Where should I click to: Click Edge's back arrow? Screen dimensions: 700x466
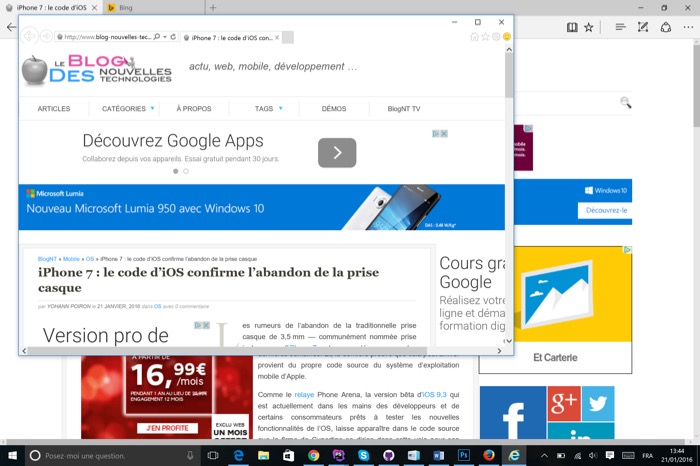11,27
